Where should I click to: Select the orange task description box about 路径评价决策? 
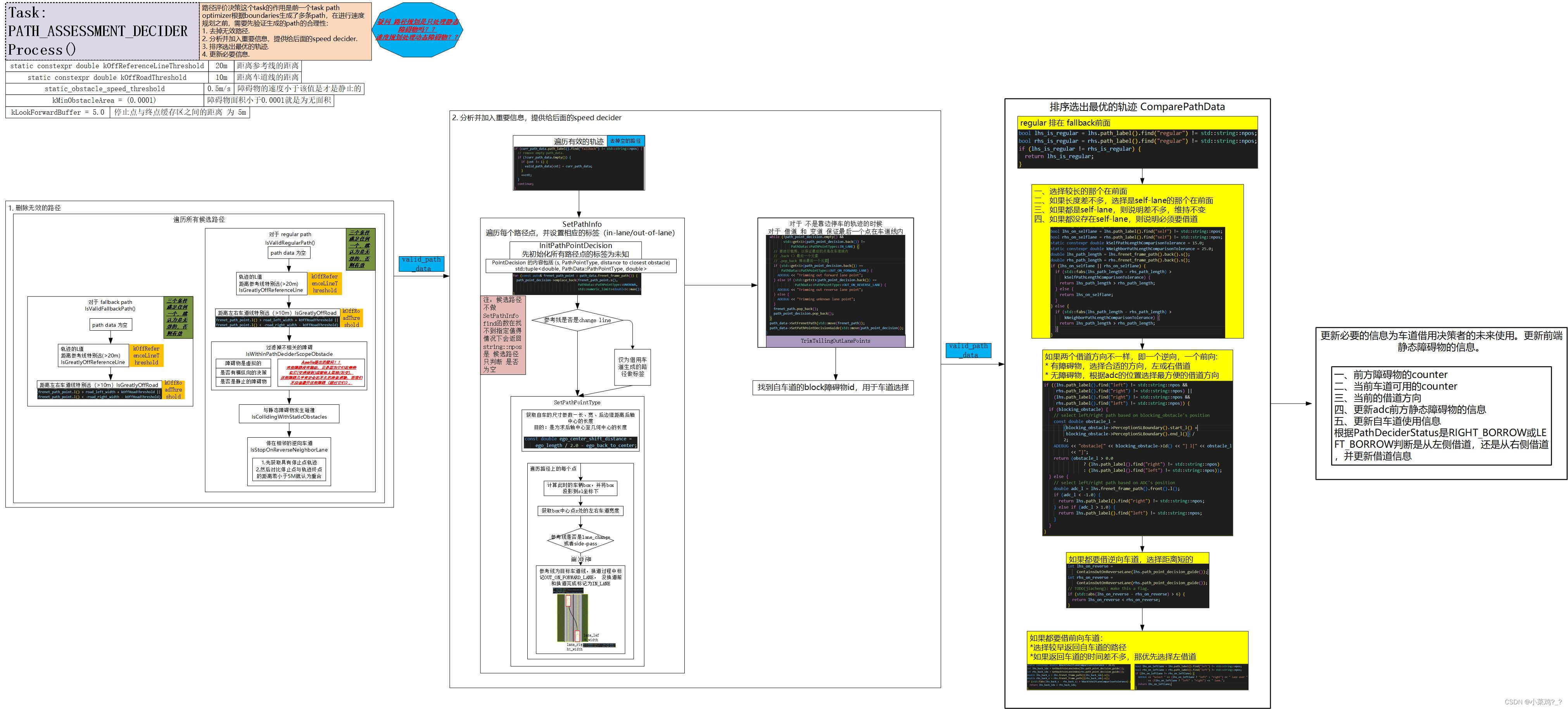pyautogui.click(x=285, y=31)
